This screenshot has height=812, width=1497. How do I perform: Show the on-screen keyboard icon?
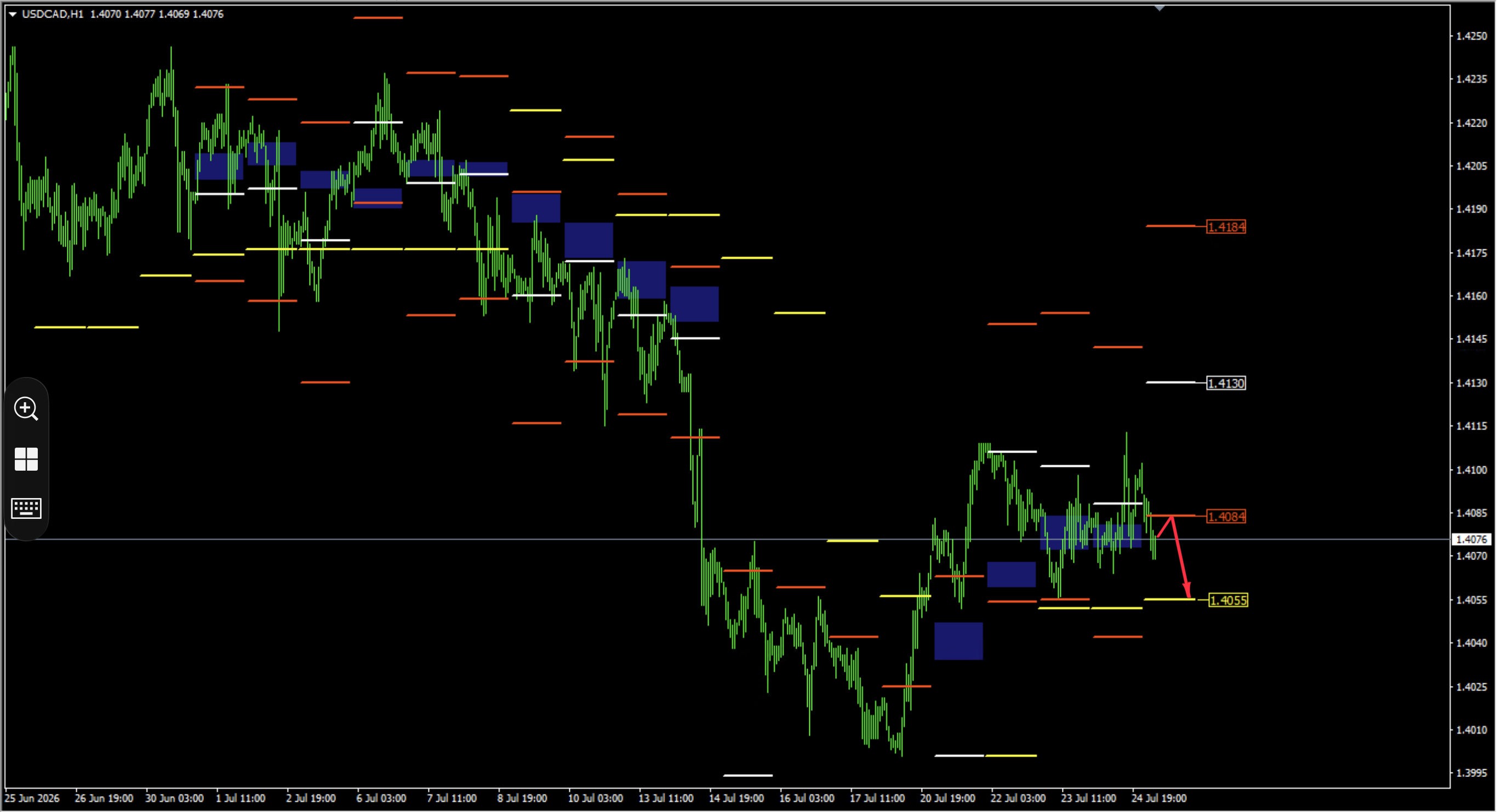(26, 508)
